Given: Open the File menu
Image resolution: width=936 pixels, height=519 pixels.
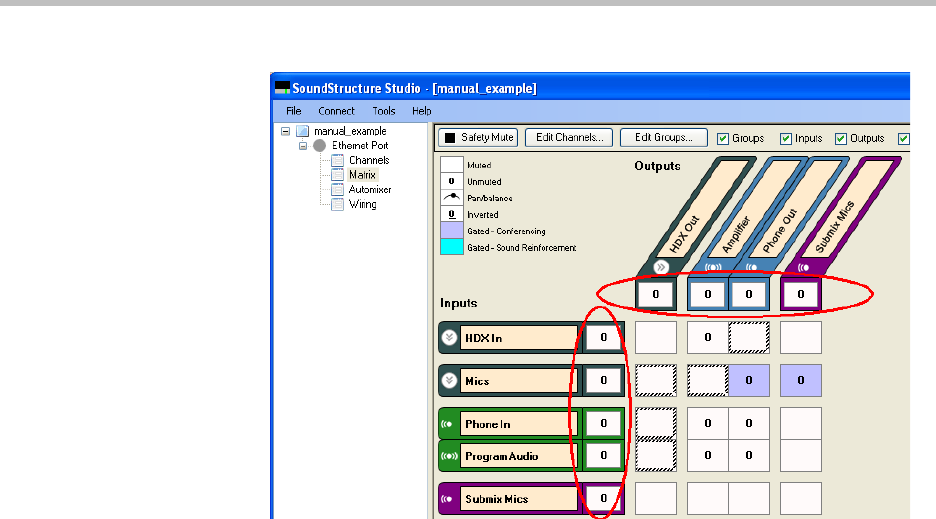Looking at the screenshot, I should pos(293,111).
